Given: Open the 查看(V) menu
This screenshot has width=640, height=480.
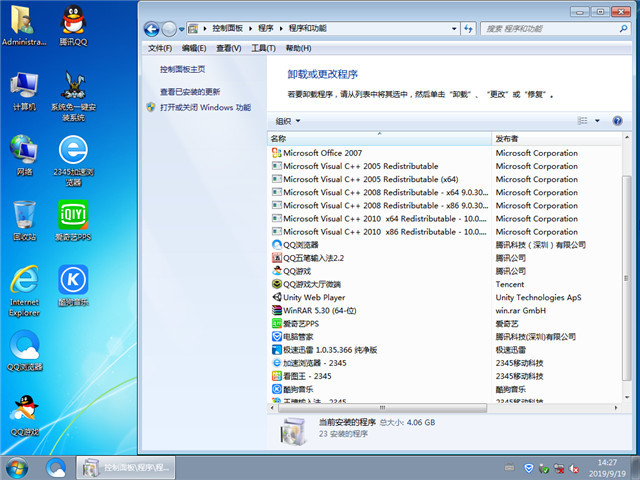Looking at the screenshot, I should pos(229,49).
